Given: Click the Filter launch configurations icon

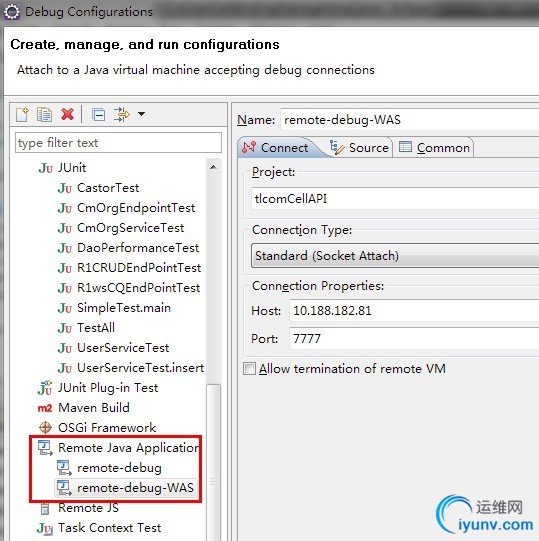Looking at the screenshot, I should pyautogui.click(x=121, y=114).
